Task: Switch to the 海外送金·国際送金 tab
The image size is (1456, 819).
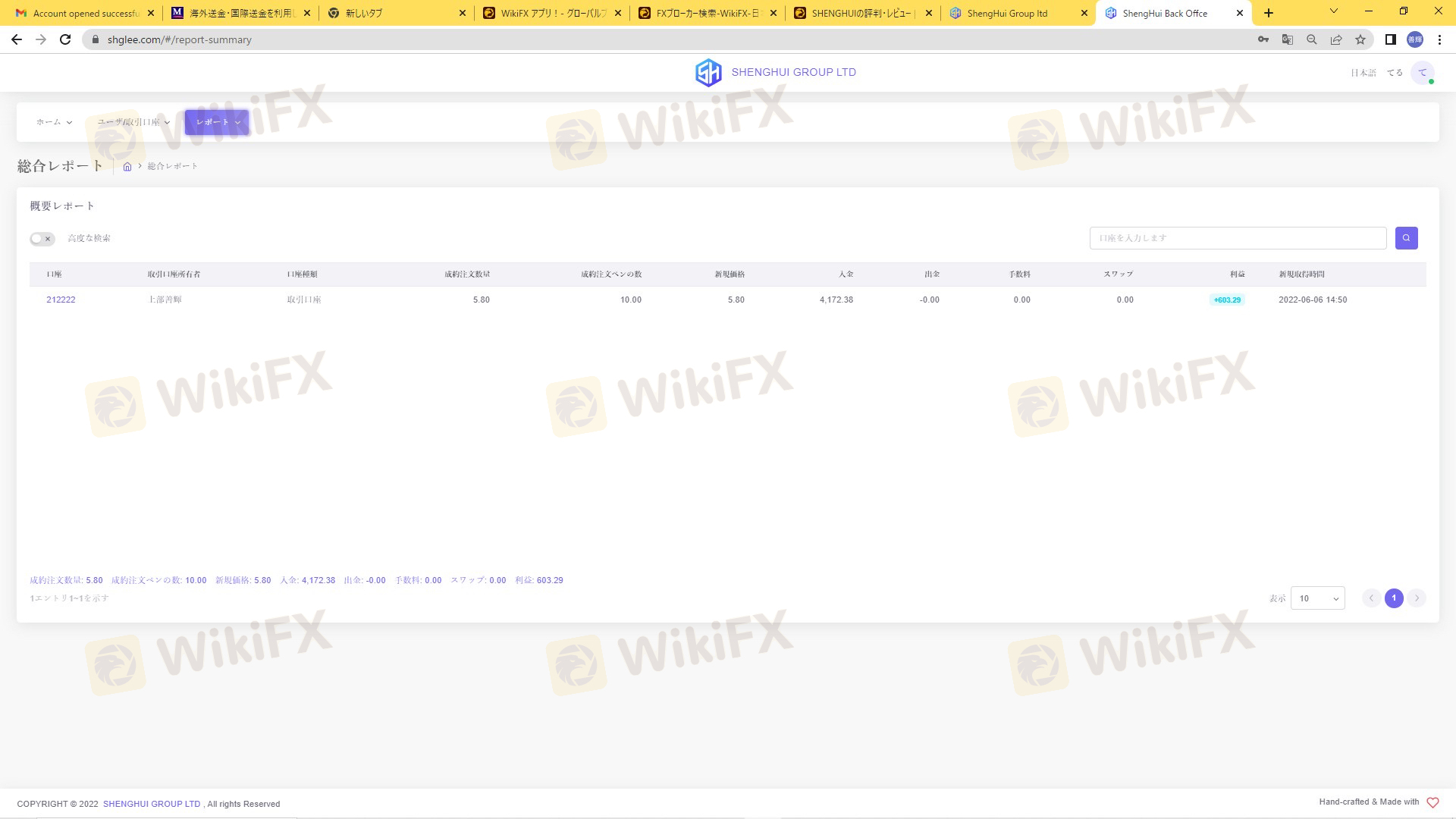Action: [240, 14]
